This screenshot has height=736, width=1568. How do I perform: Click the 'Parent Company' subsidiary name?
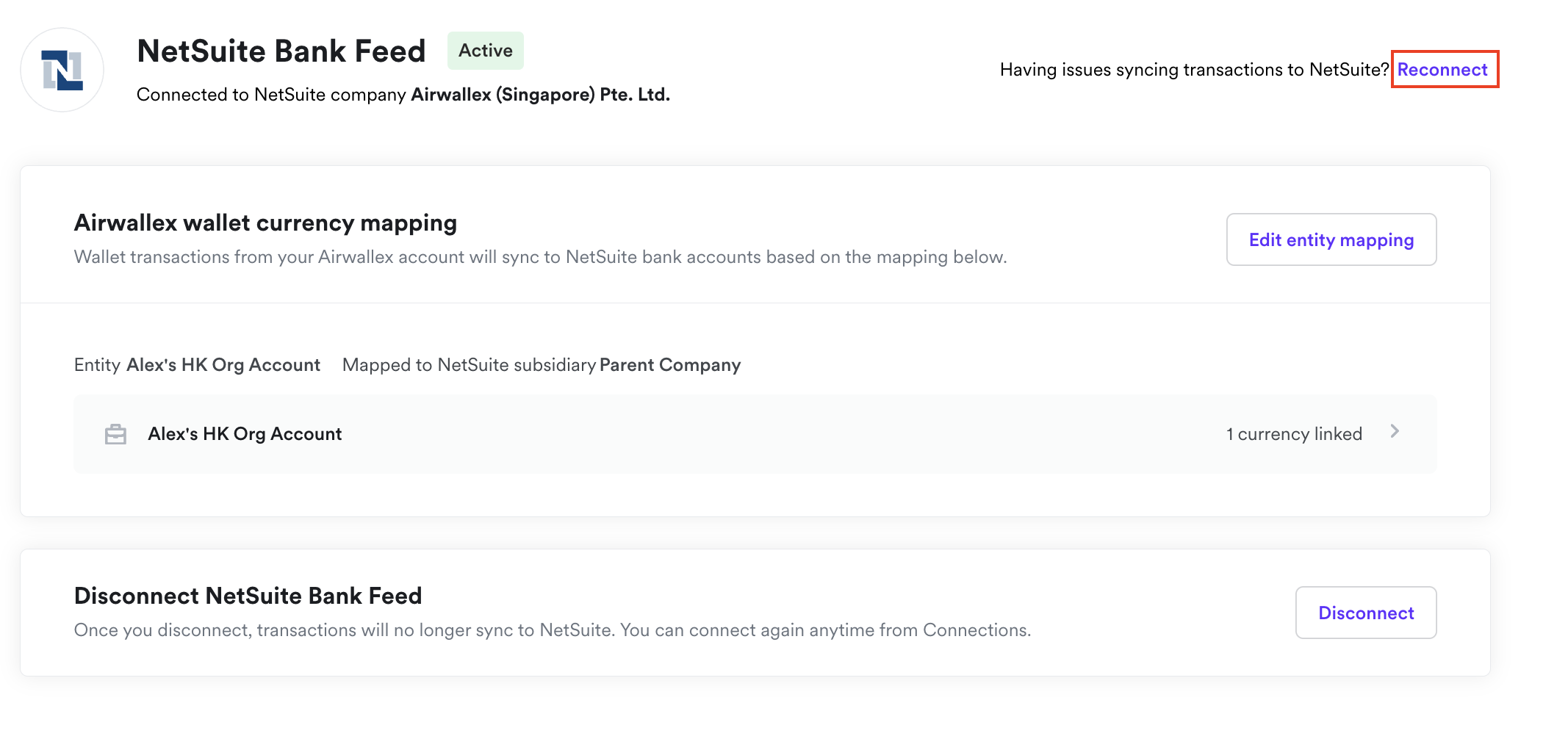click(x=670, y=365)
